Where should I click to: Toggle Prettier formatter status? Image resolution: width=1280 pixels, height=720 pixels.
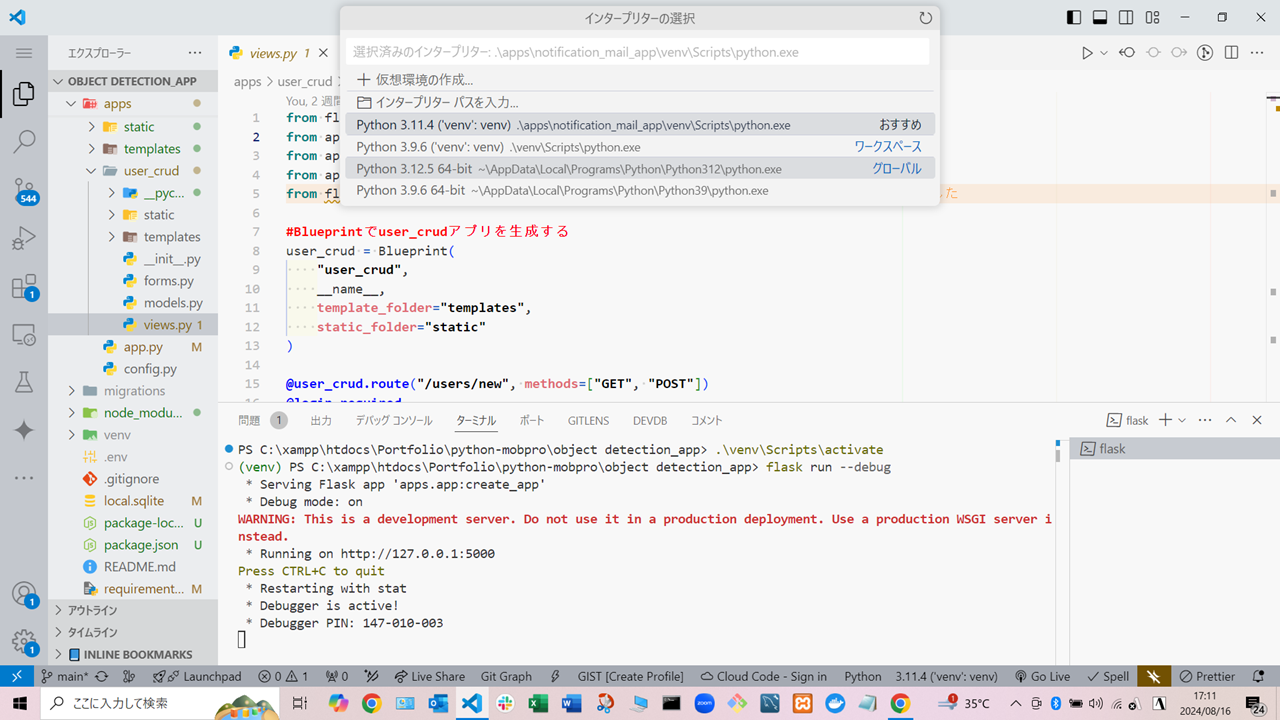coord(1206,676)
